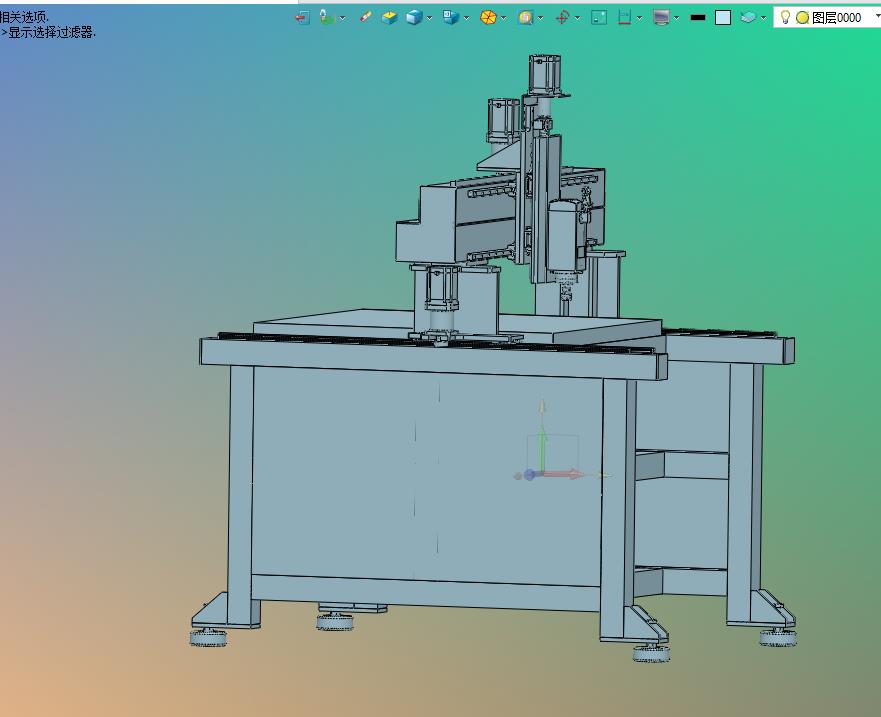Expand the zoom options dropdown arrow
This screenshot has width=881, height=717.
541,18
